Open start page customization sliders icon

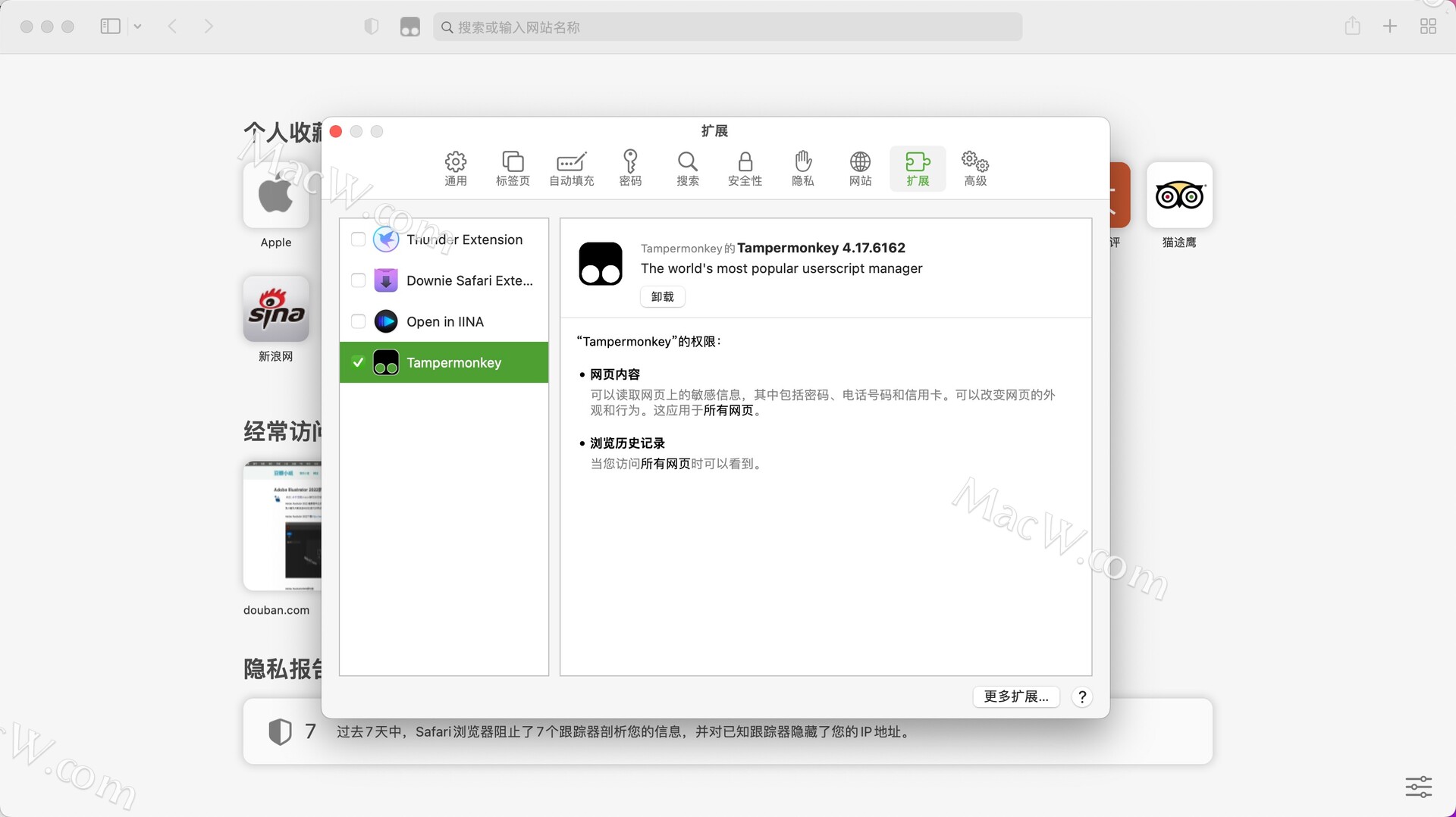click(1418, 787)
